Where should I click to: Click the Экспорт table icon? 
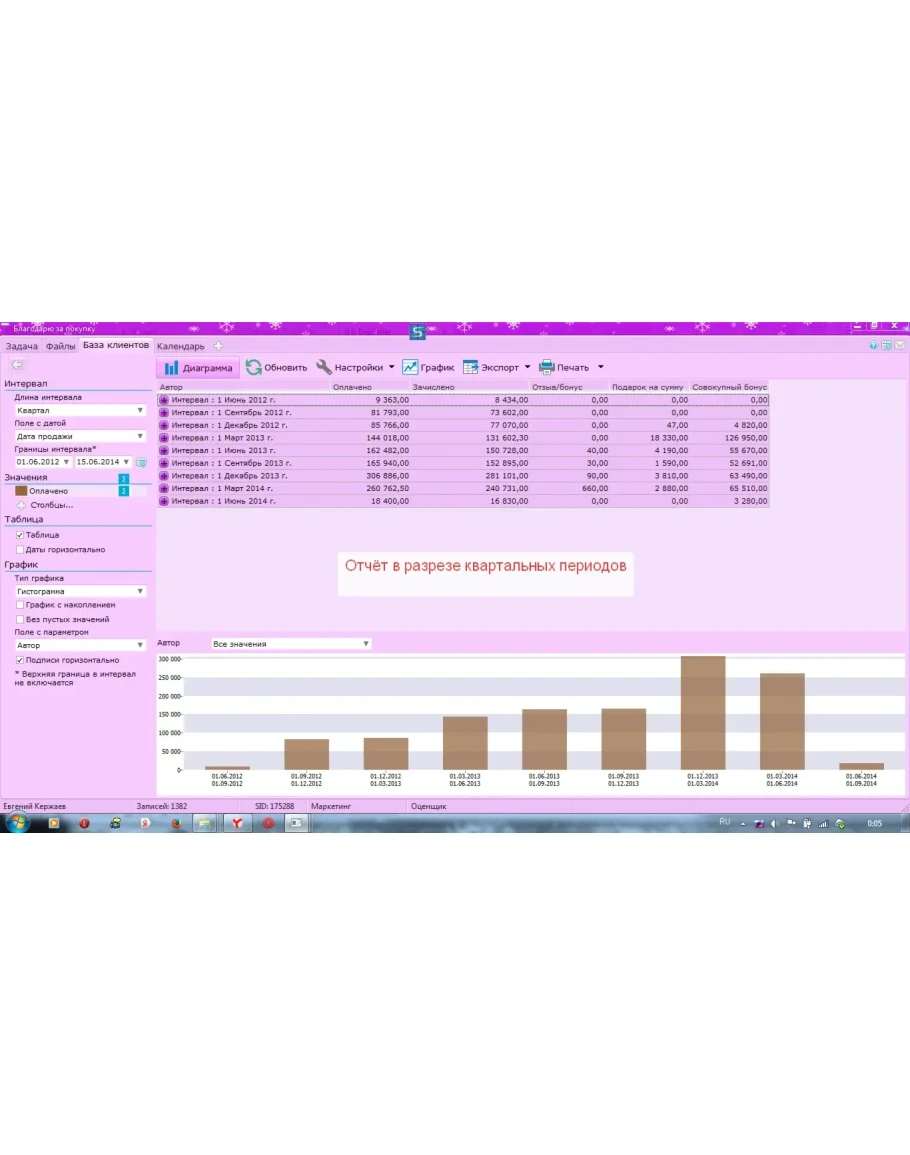470,368
